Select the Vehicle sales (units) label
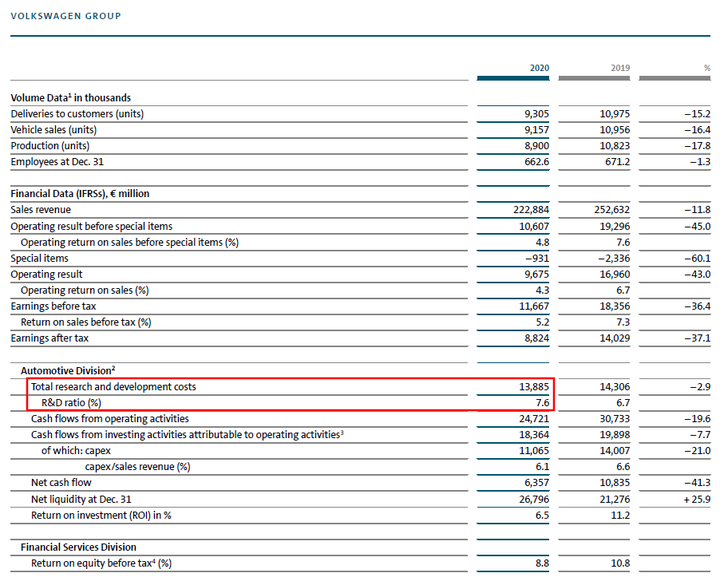Screen dimensions: 720x585 (x=54, y=130)
